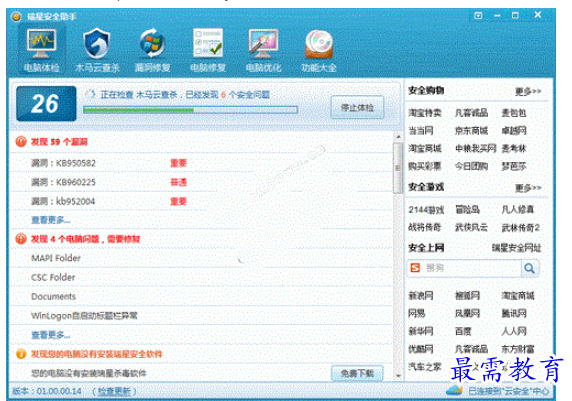Click the magnifier search icon

point(529,268)
